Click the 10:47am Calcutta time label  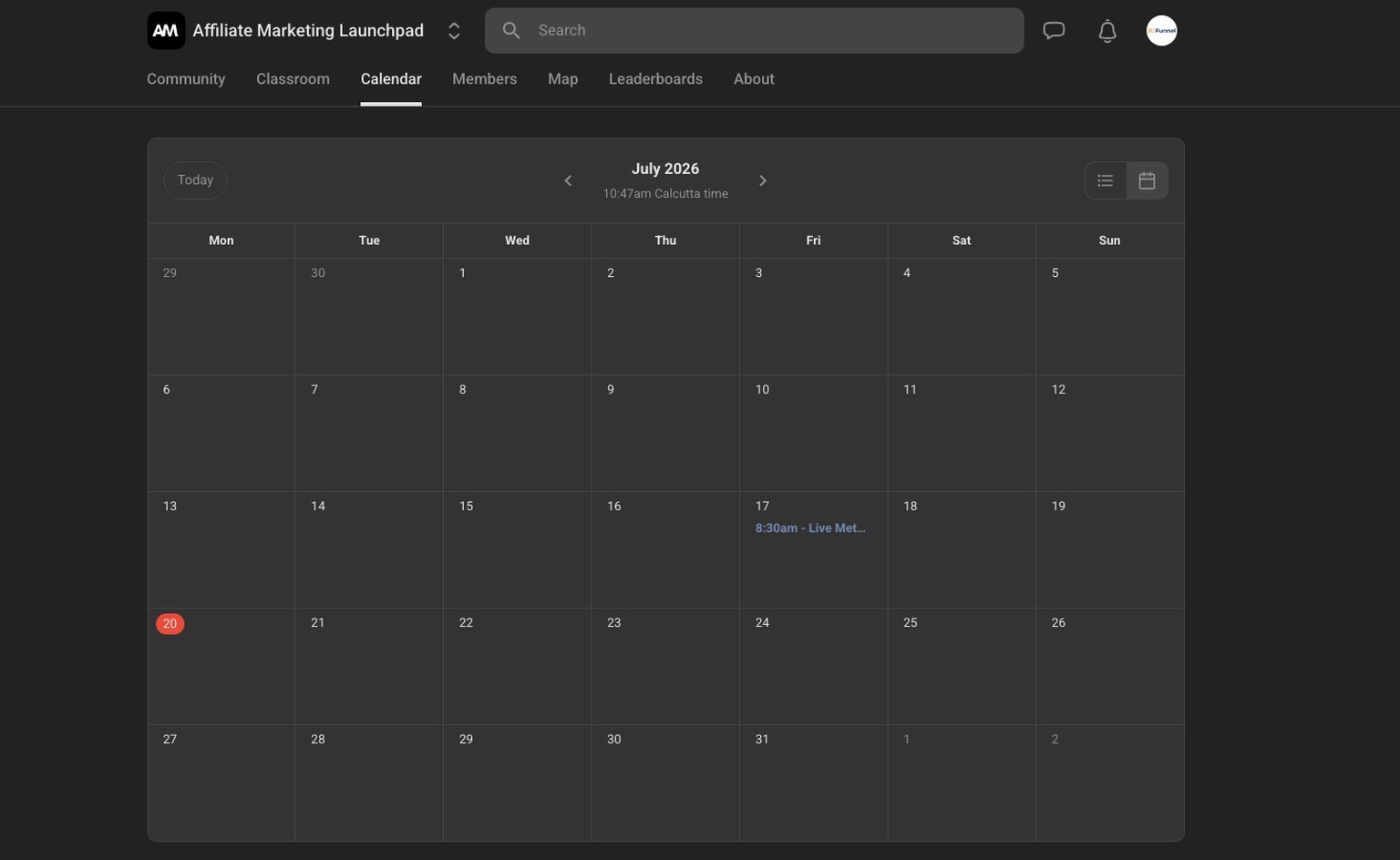point(665,194)
